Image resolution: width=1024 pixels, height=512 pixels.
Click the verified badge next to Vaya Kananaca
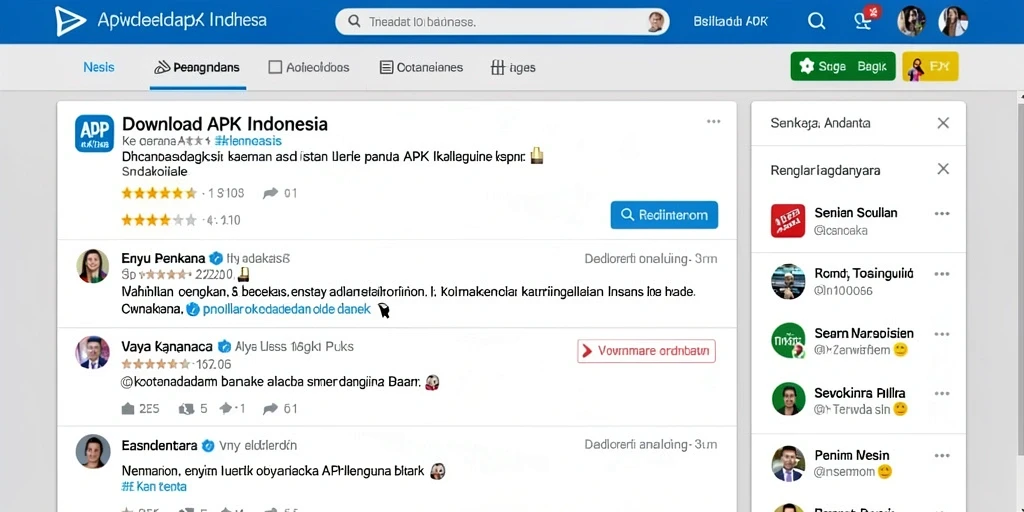224,347
